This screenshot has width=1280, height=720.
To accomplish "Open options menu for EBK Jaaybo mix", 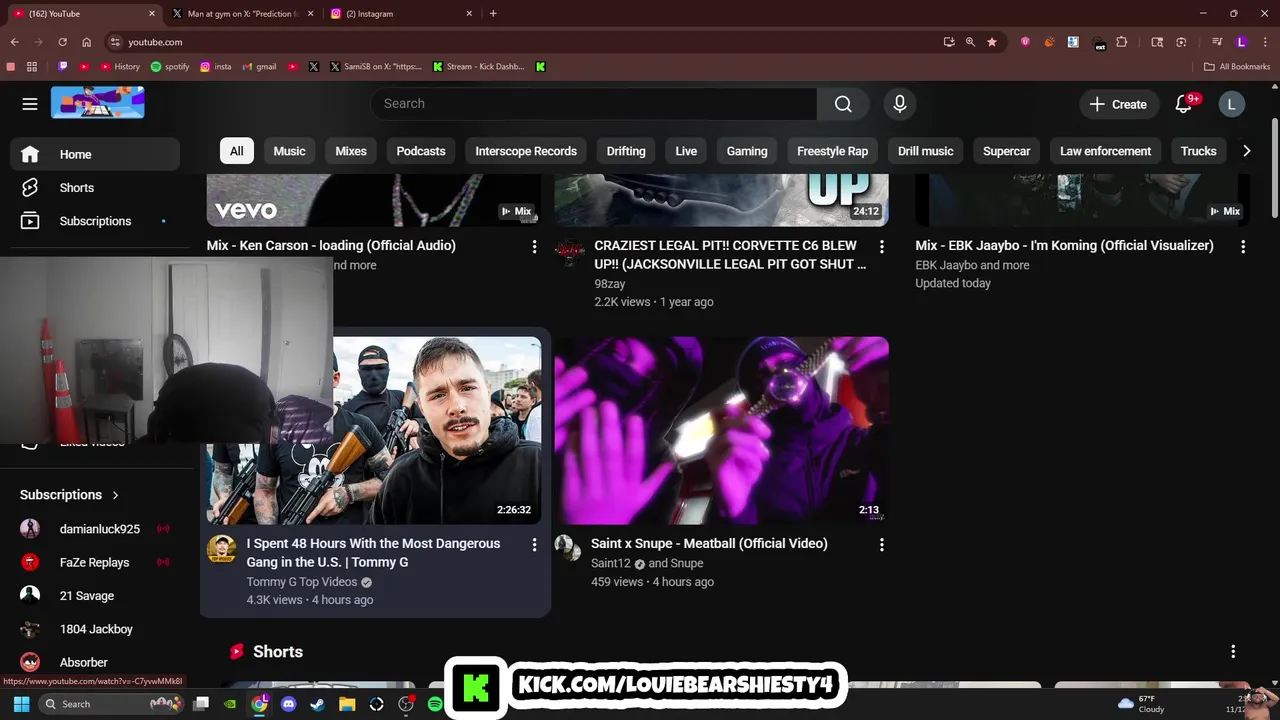I will pos(1243,246).
